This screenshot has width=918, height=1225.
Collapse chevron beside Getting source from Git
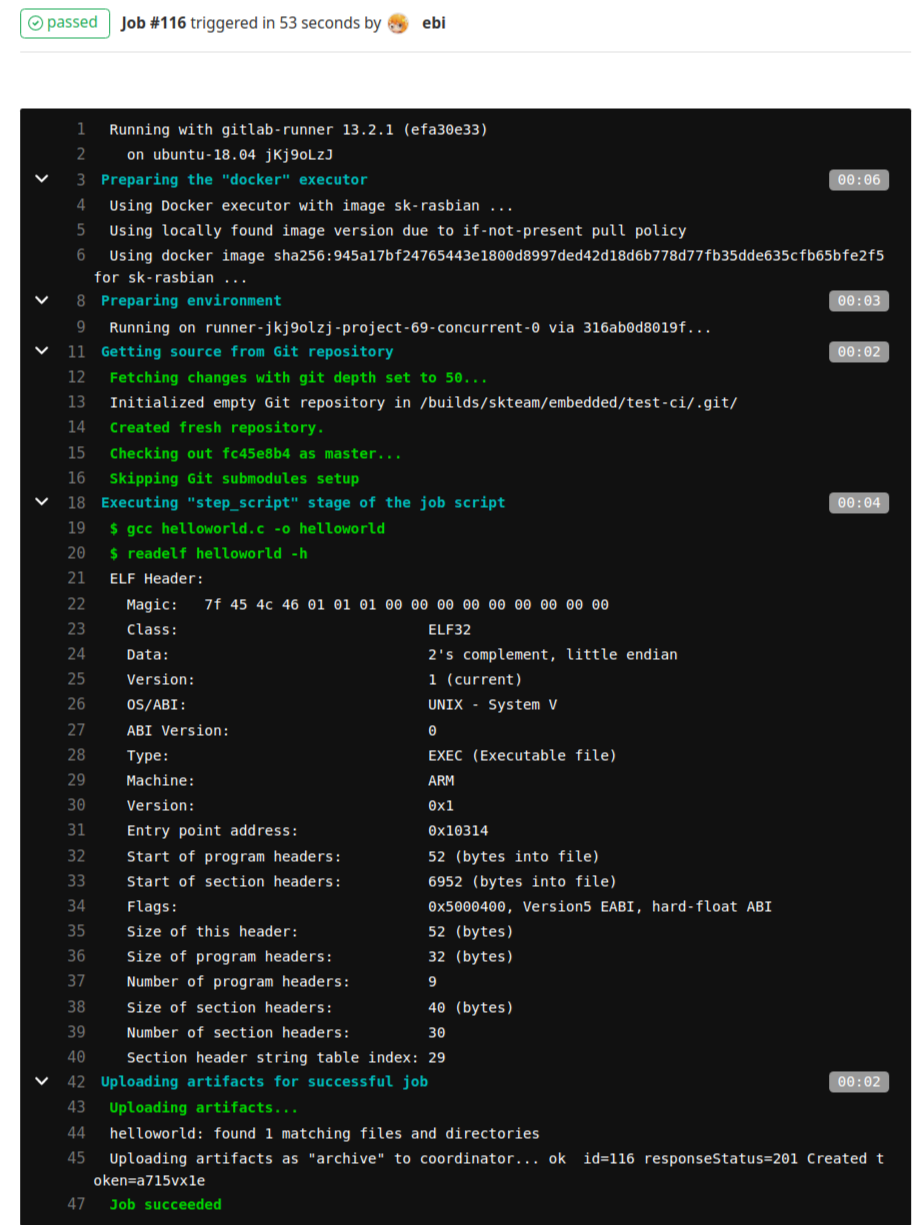point(42,351)
